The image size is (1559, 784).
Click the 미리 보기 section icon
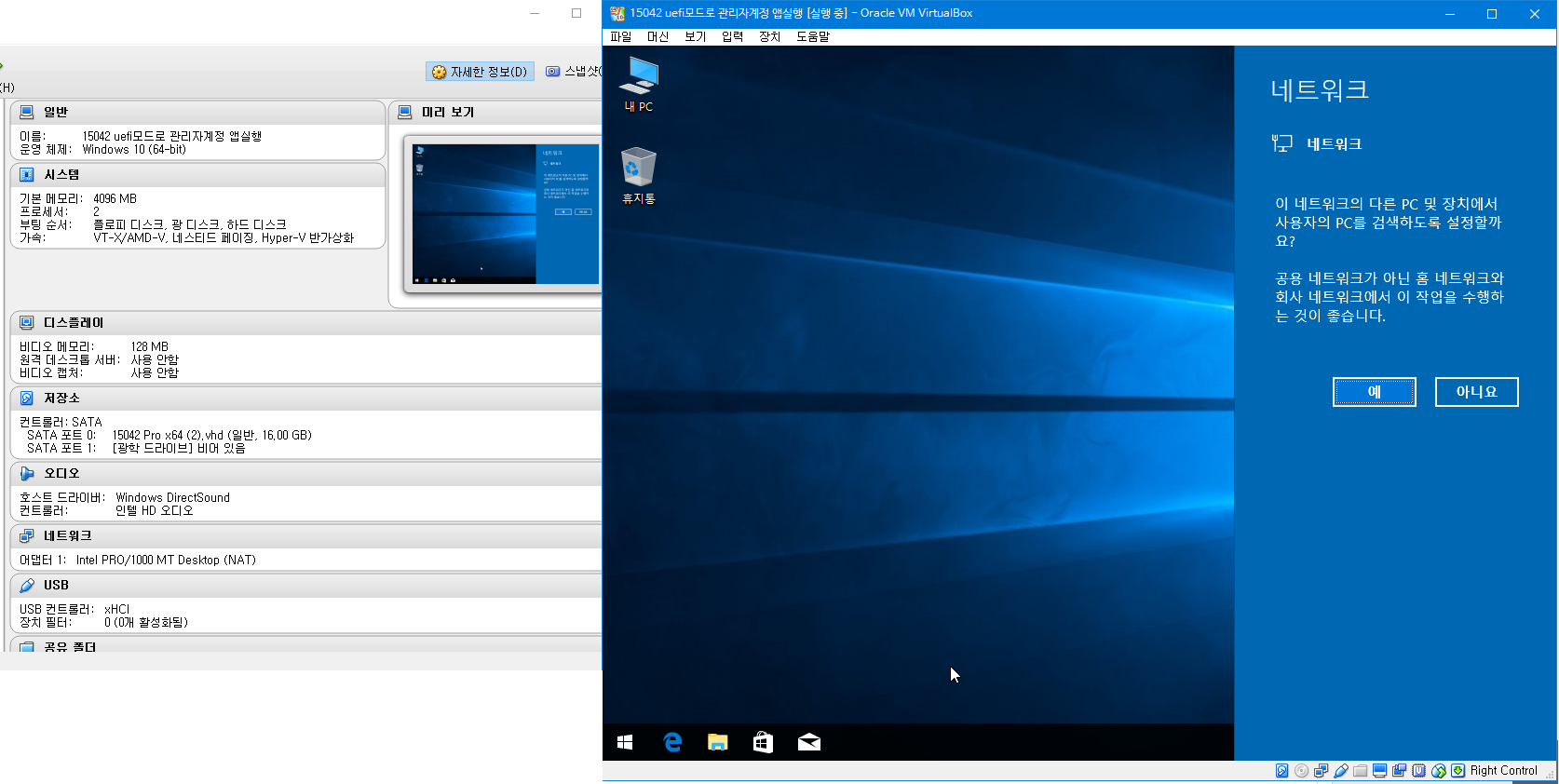coord(405,112)
